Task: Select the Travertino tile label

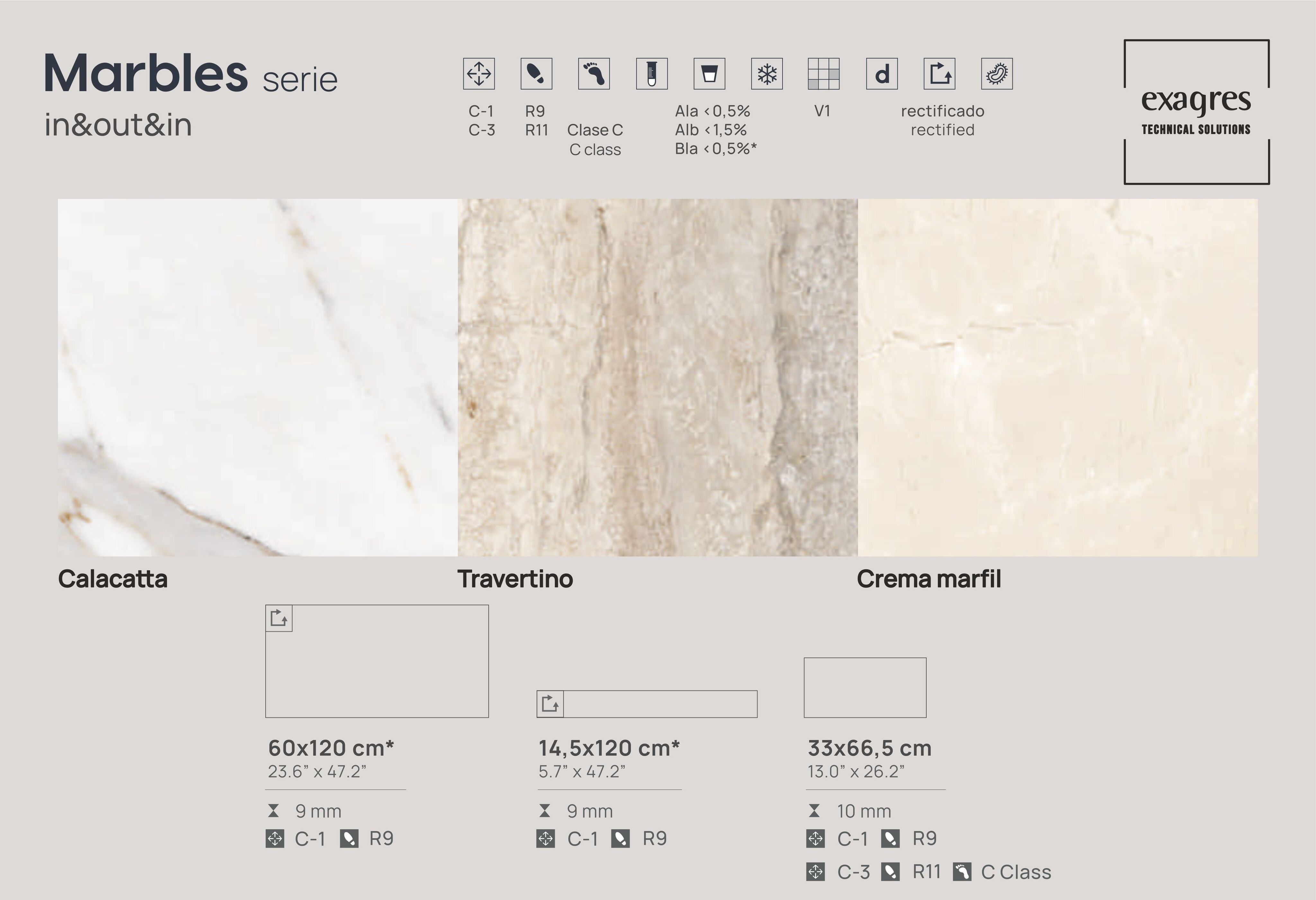Action: click(515, 579)
